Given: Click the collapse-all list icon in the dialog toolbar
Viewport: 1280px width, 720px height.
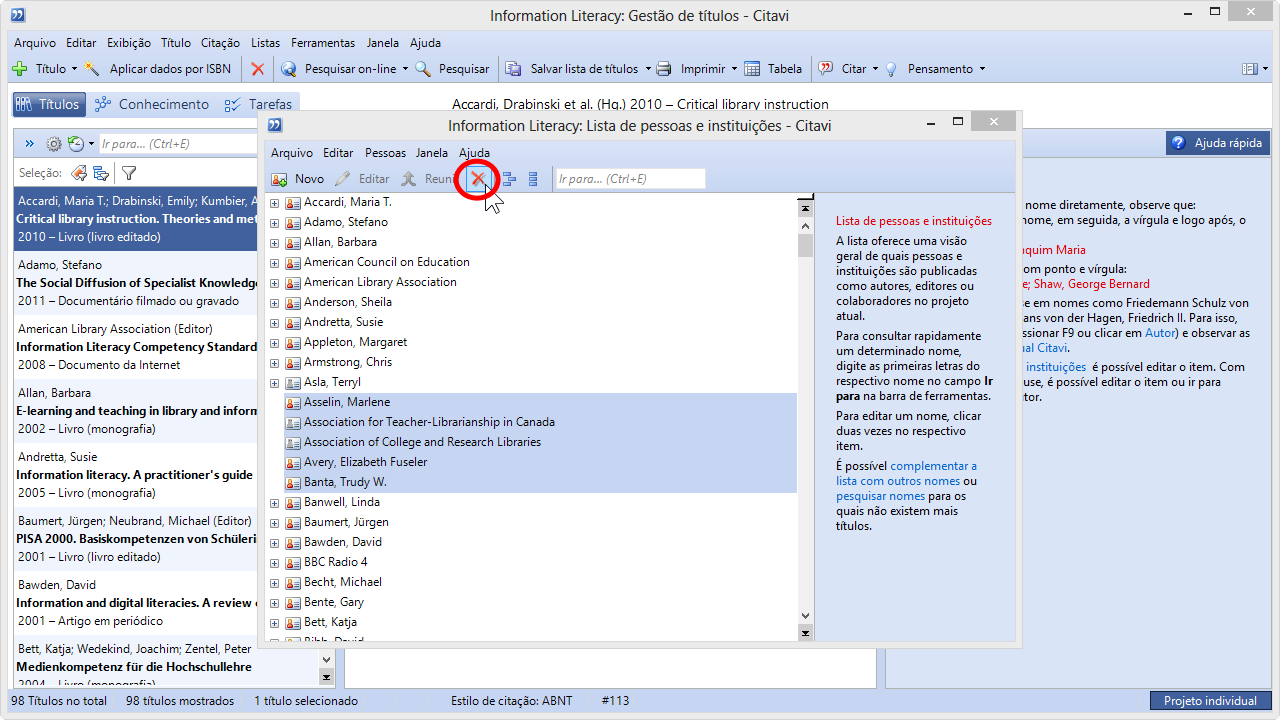Looking at the screenshot, I should 533,179.
